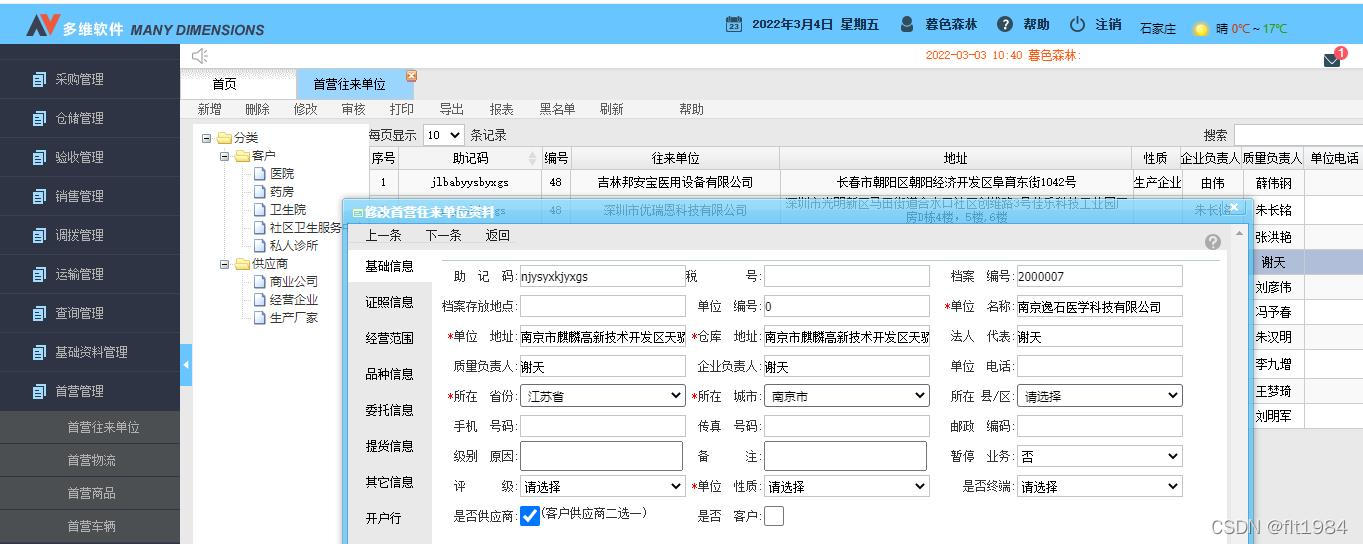Click the 多维软件 logo
The height and width of the screenshot is (544, 1363).
[43, 25]
